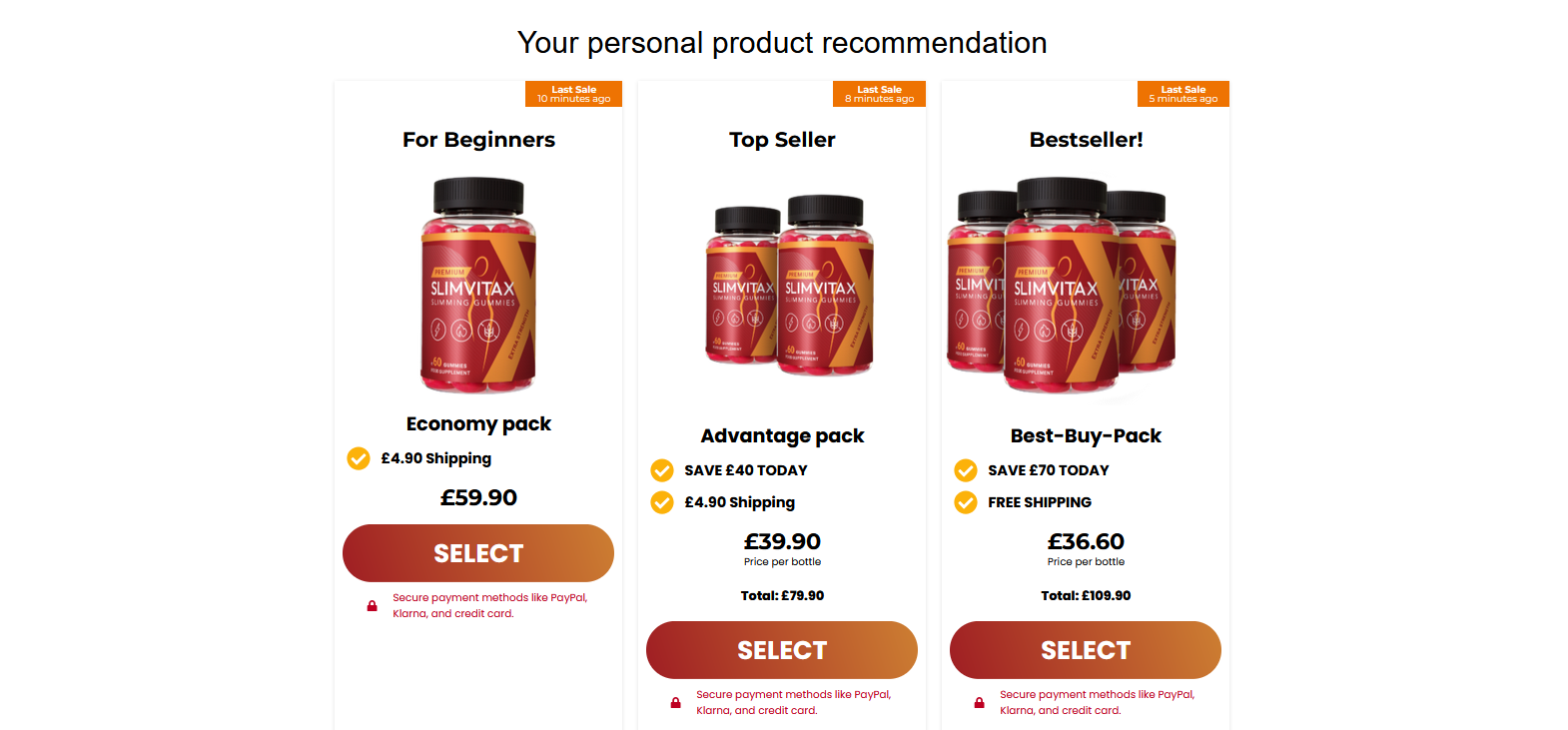1568x730 pixels.
Task: Click the 'Last Sale 10 minutes ago' badge
Action: [573, 94]
